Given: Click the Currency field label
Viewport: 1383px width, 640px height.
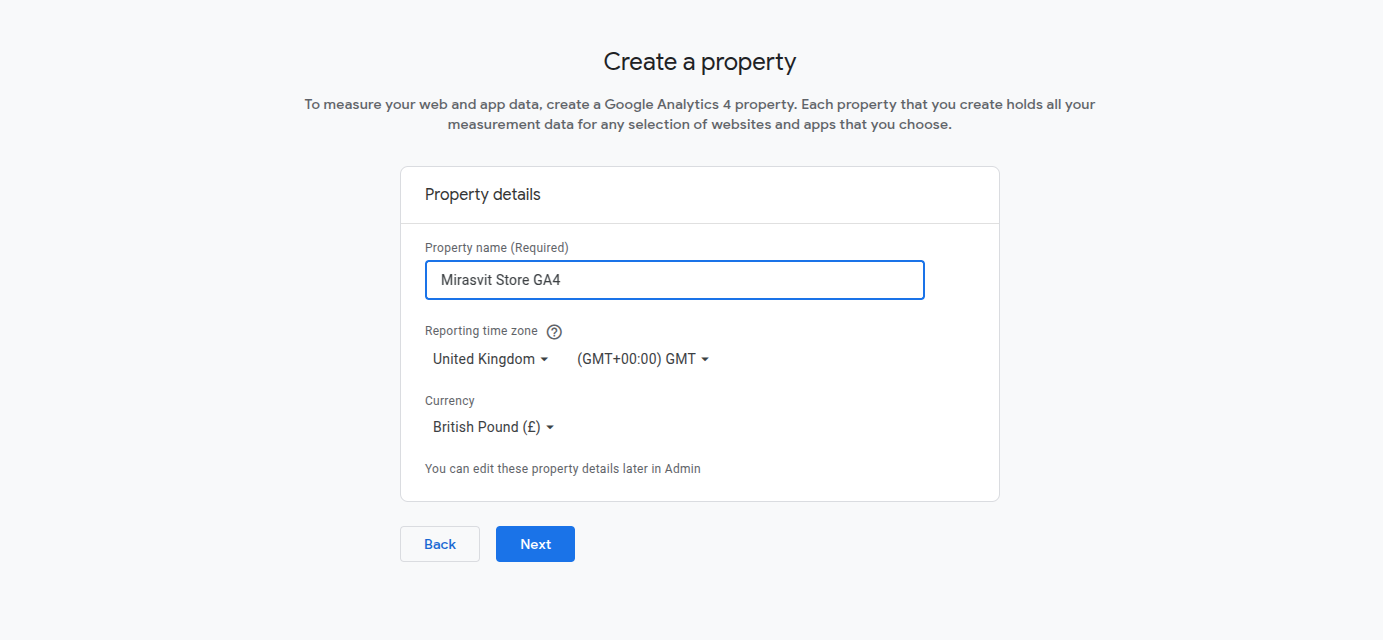Looking at the screenshot, I should pos(449,400).
